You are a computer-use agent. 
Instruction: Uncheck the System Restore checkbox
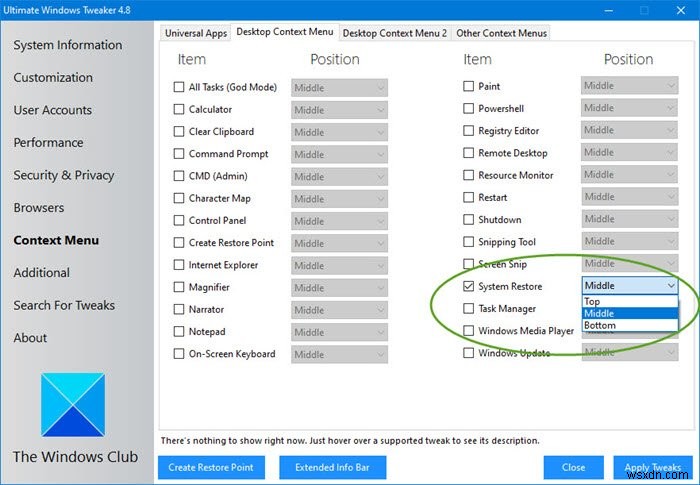click(x=468, y=286)
